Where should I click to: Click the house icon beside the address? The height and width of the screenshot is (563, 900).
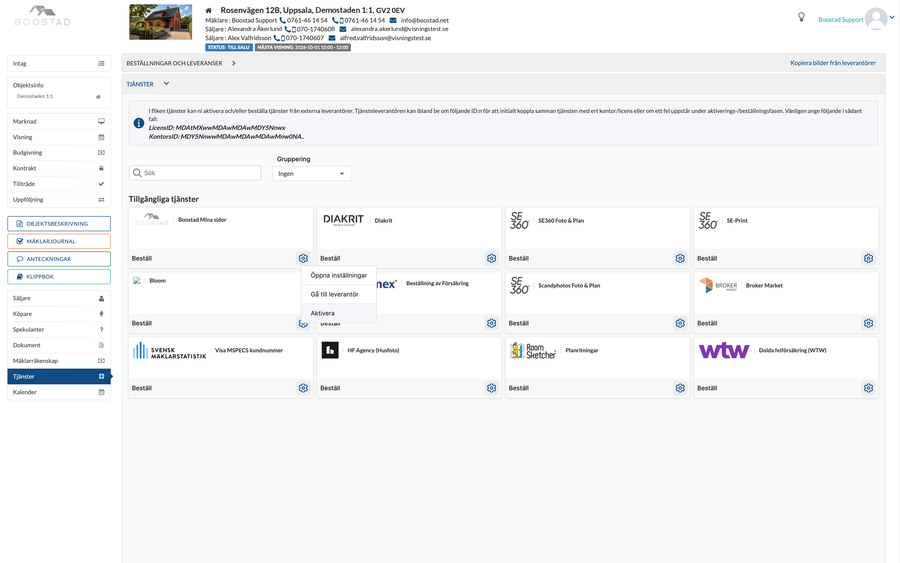pos(208,10)
